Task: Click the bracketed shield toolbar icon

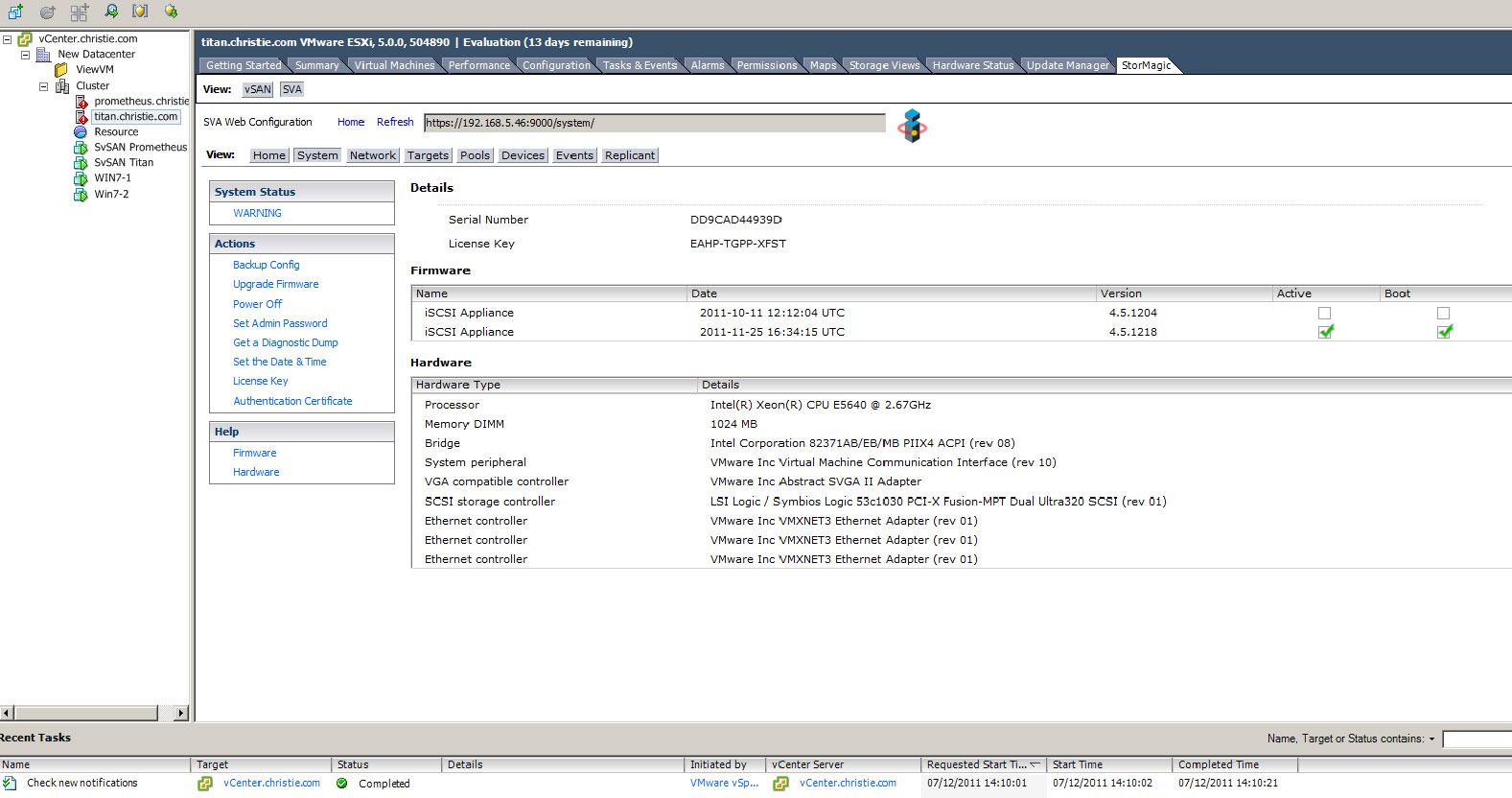Action: 140,12
